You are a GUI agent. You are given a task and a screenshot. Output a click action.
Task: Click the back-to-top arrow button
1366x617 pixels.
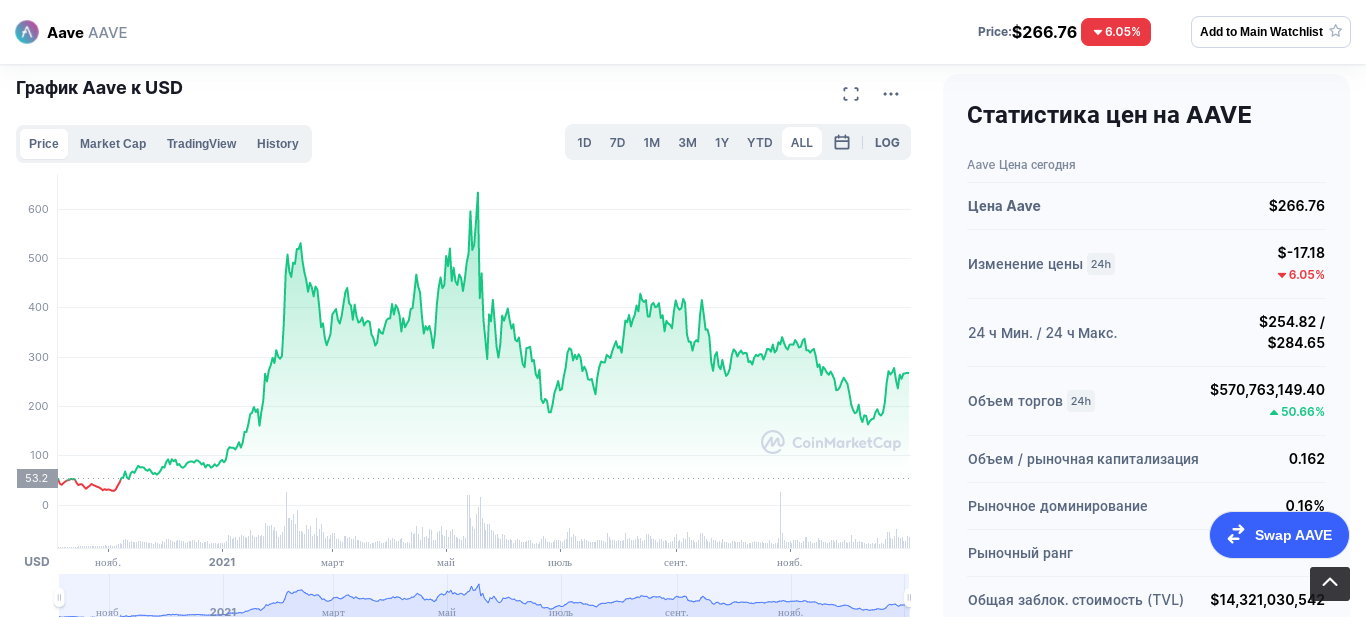pyautogui.click(x=1330, y=584)
